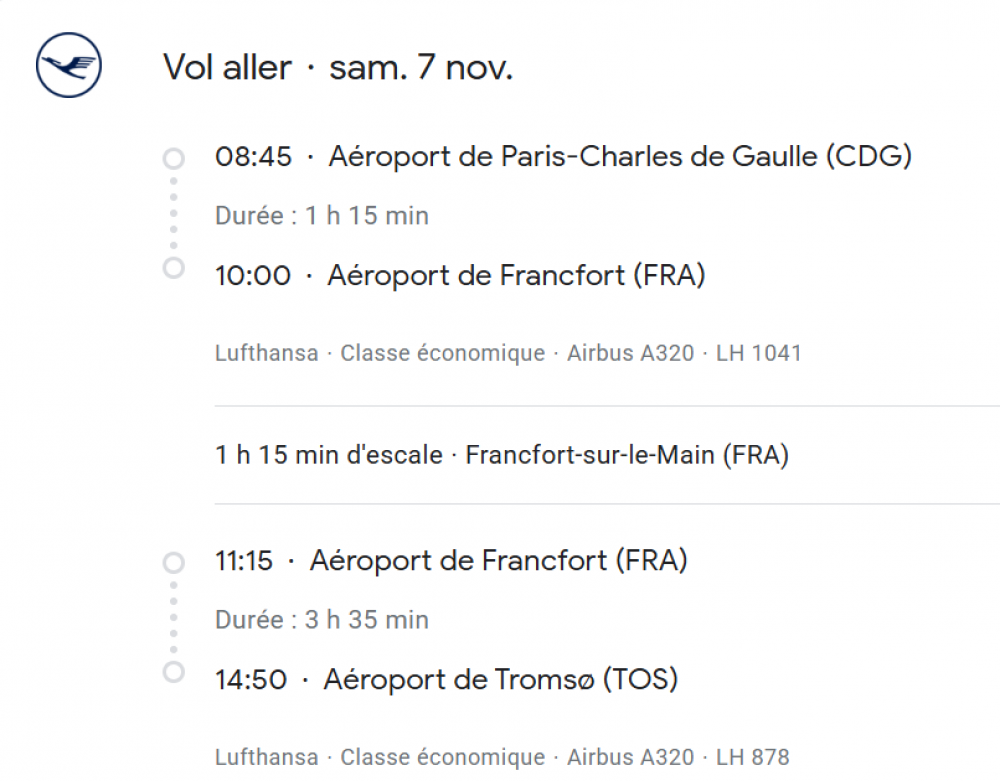Select 10:00 Aéroport de Francfort arrival line
Viewport: 1000px width, 781px height.
click(x=460, y=275)
